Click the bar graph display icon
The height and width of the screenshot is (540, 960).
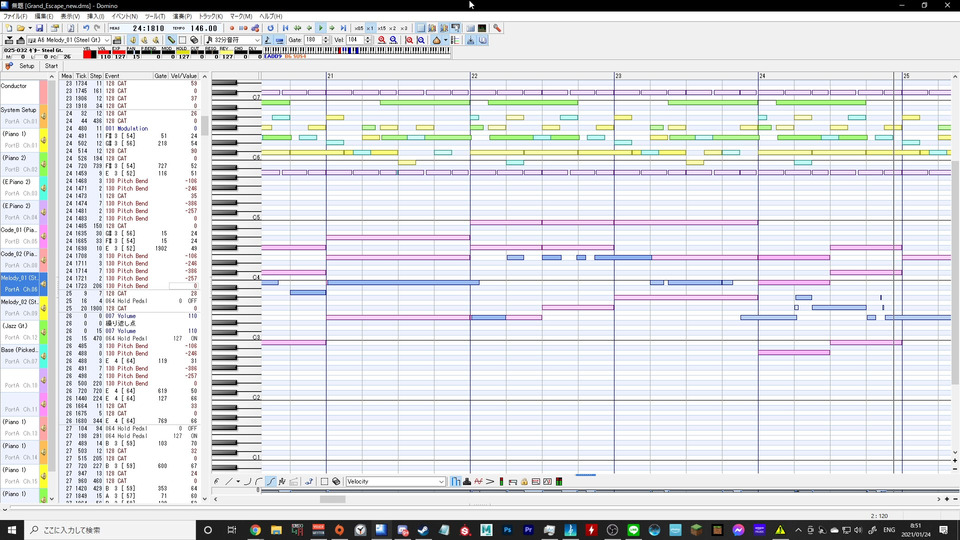[456, 482]
